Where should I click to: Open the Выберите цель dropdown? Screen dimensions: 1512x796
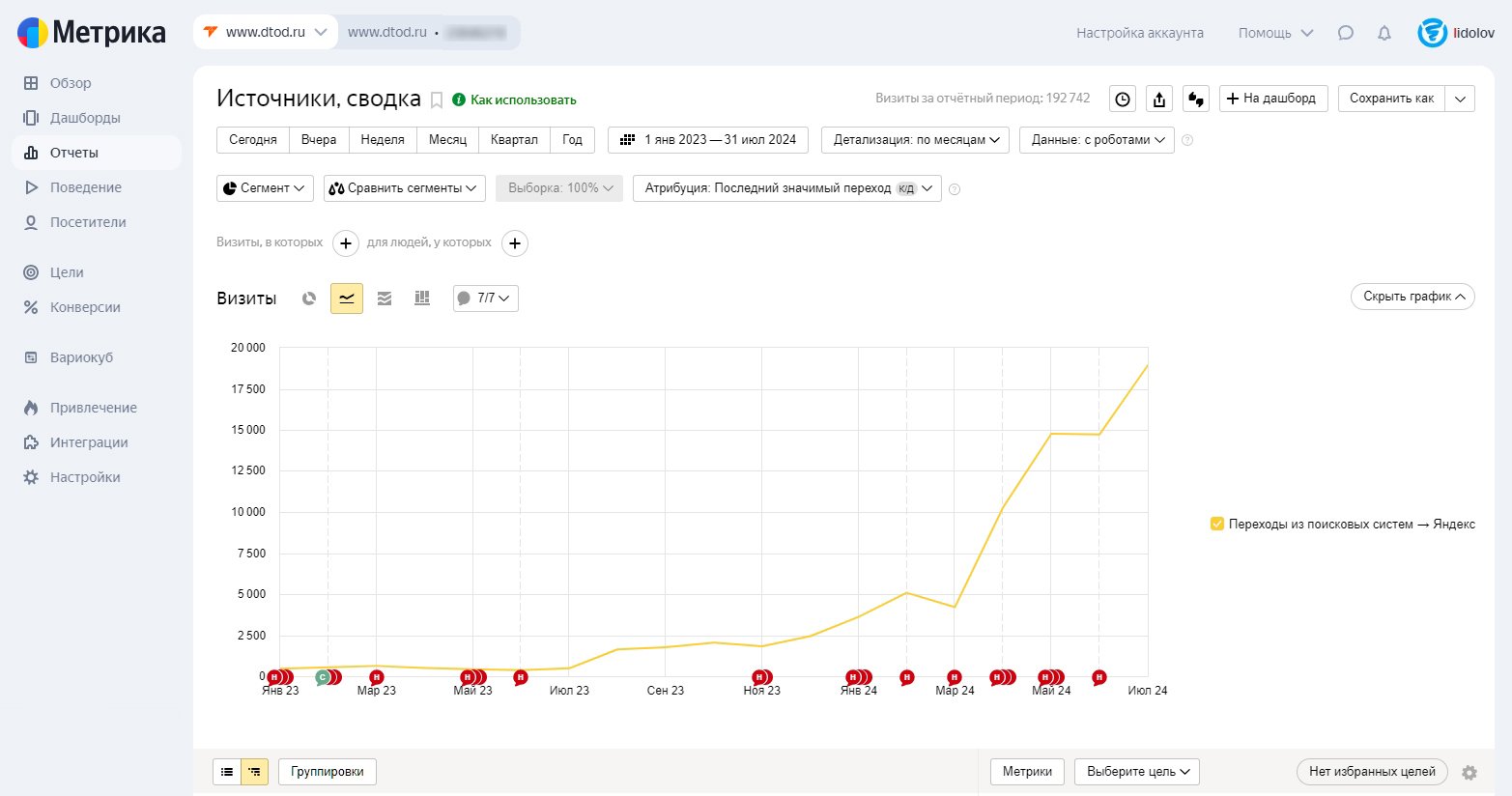1137,772
